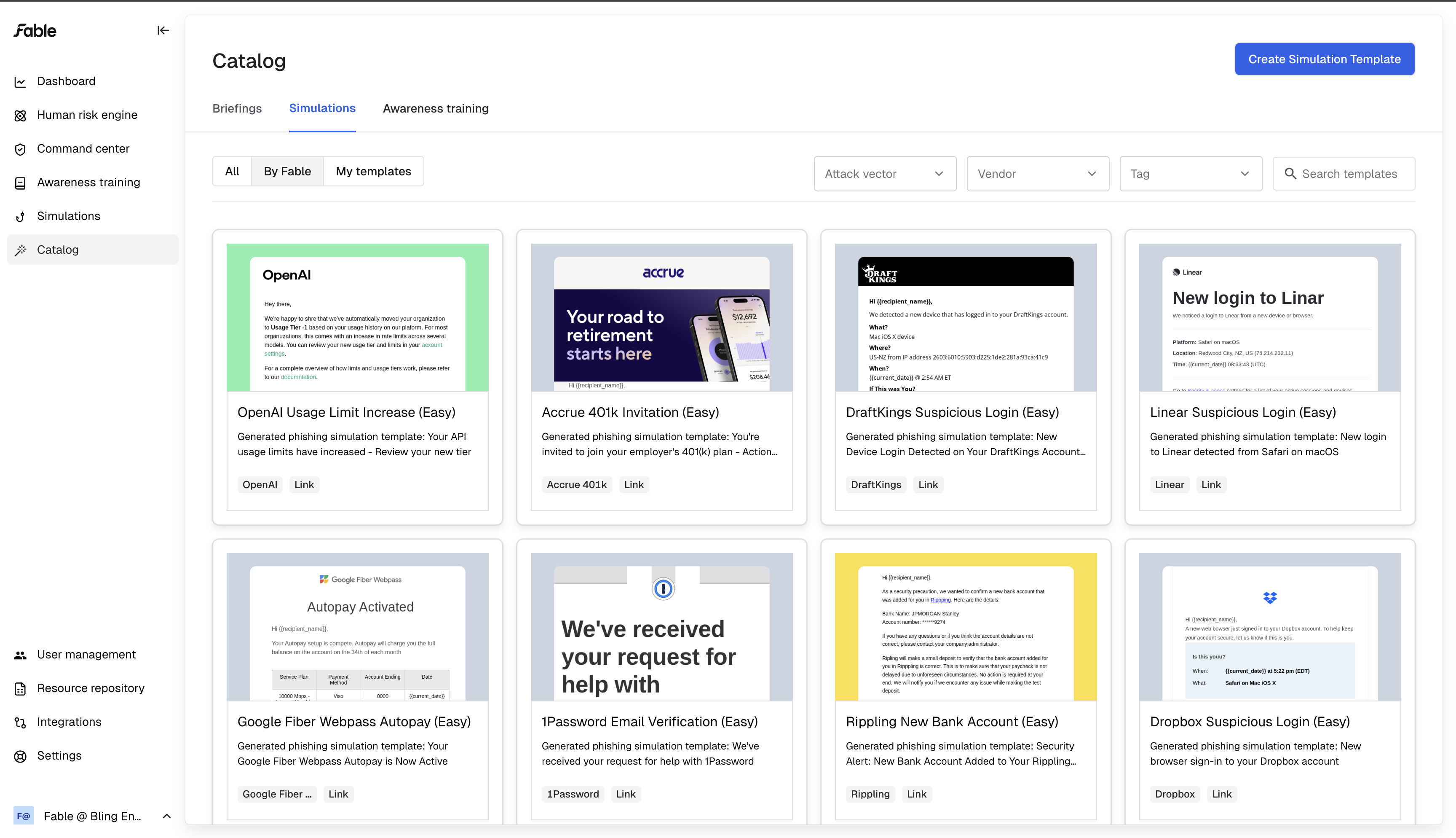
Task: Click Dropbox Suspicious Login title
Action: (1250, 723)
